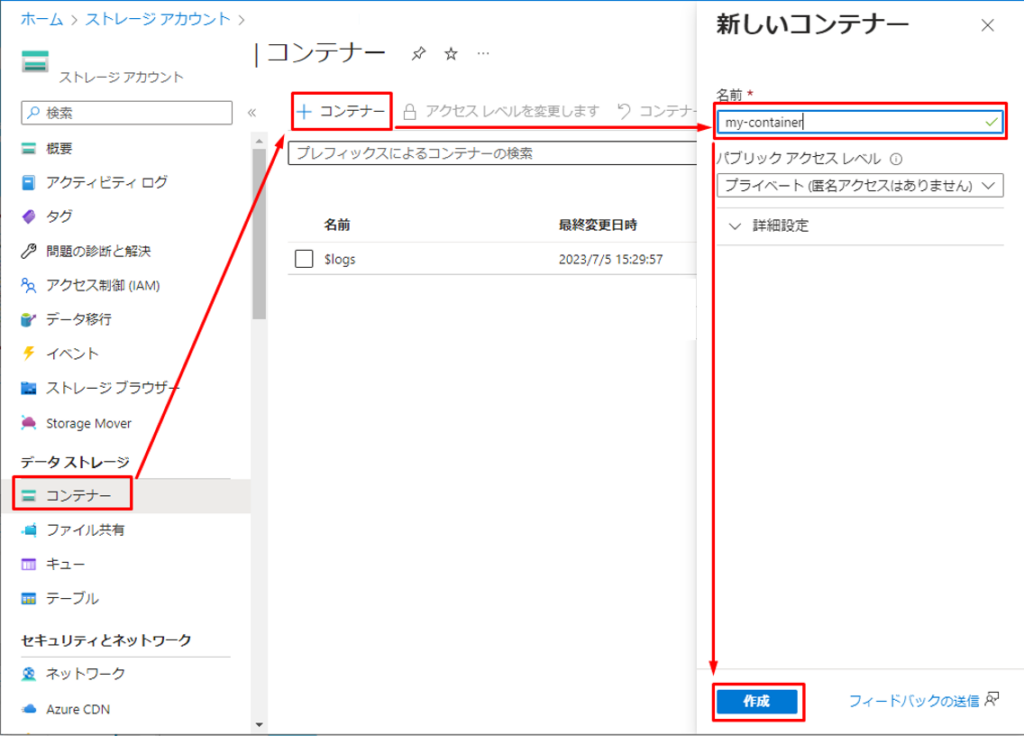Click the lock icon for アクセス レベルを変更します
The width and height of the screenshot is (1024, 736).
(409, 112)
